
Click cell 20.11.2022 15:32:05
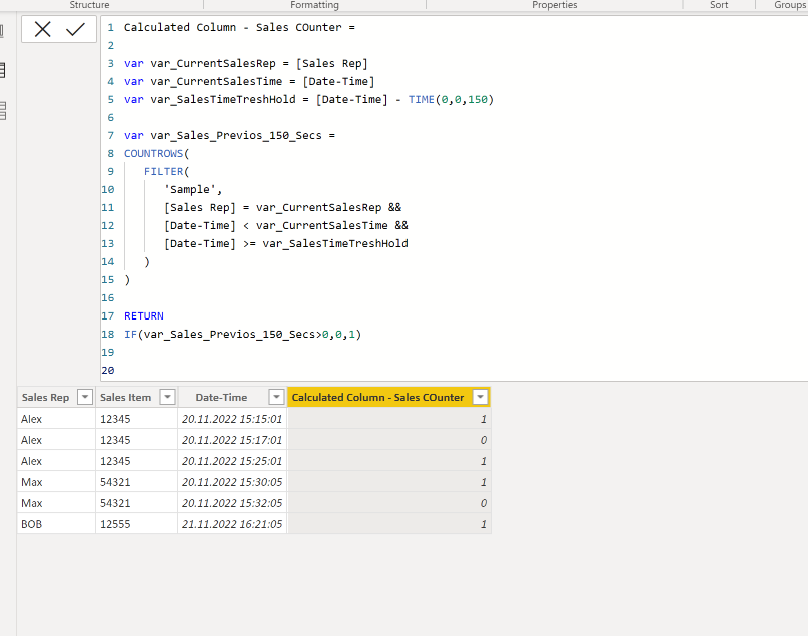click(x=232, y=503)
